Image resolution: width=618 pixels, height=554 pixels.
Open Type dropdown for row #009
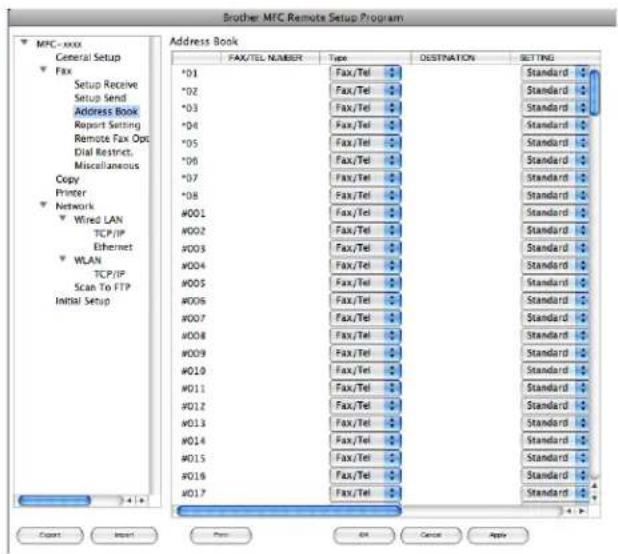click(366, 353)
